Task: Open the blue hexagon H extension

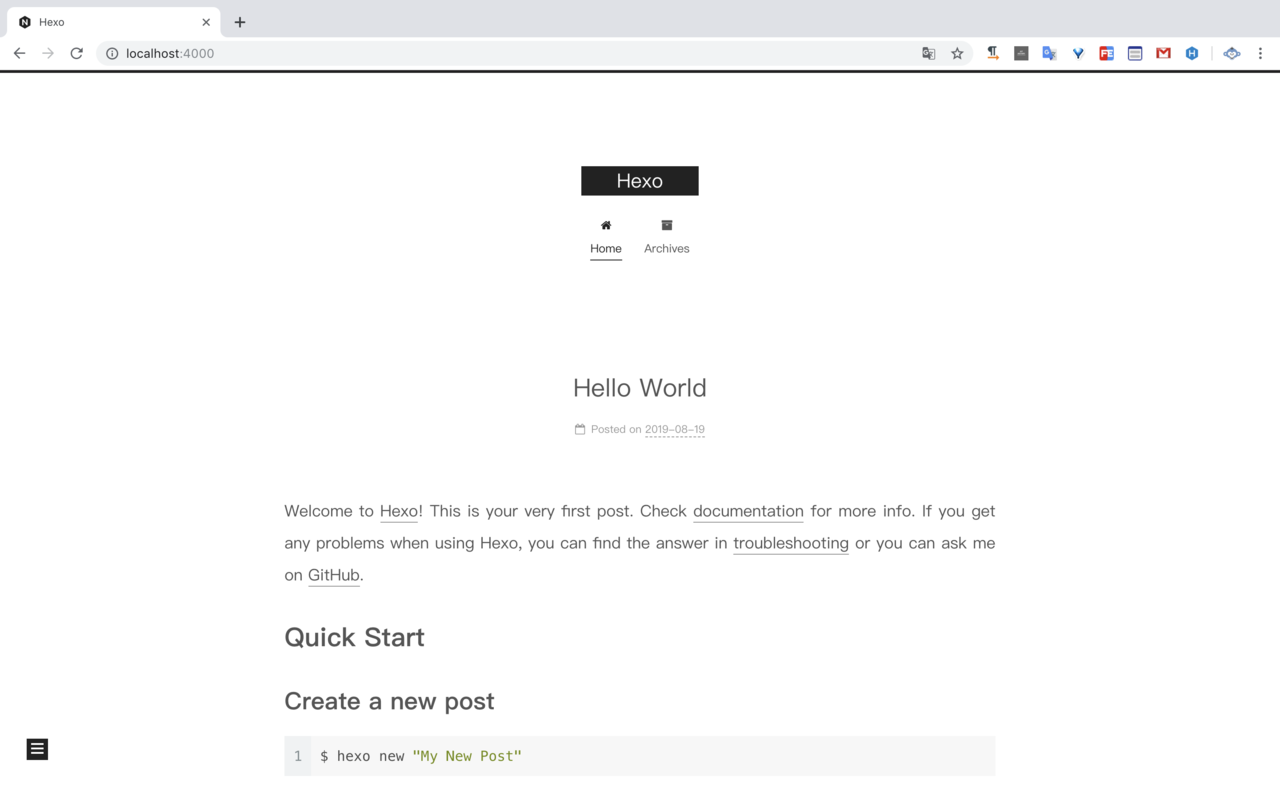Action: pos(1192,53)
